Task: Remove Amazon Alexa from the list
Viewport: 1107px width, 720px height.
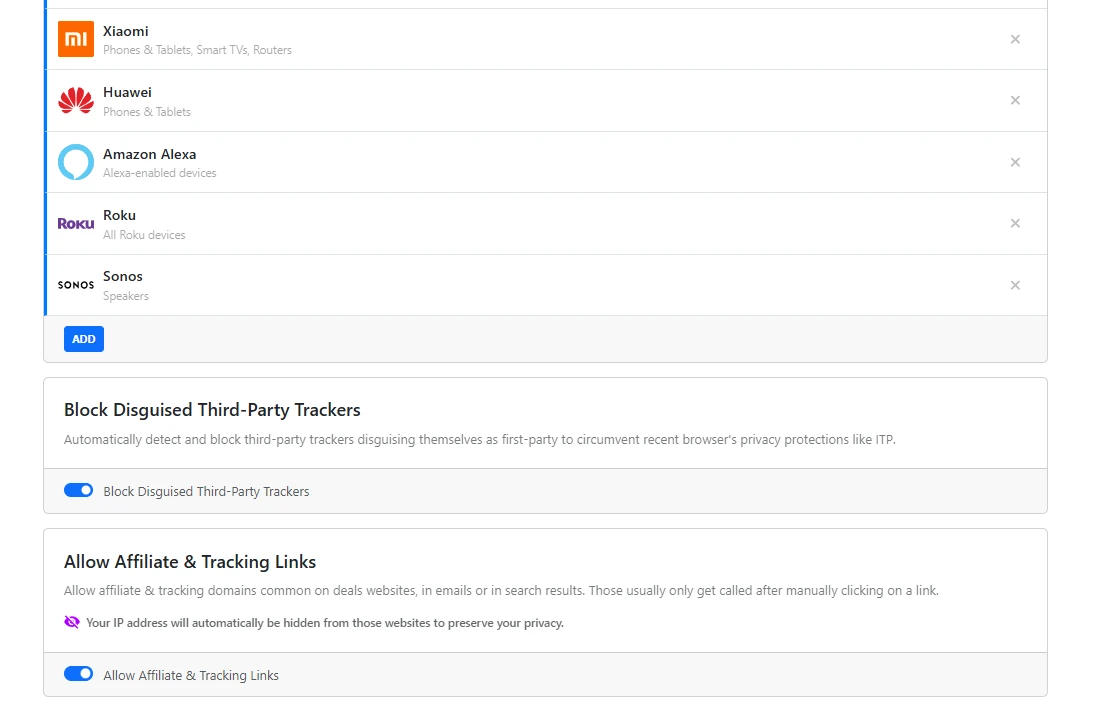Action: (x=1015, y=162)
